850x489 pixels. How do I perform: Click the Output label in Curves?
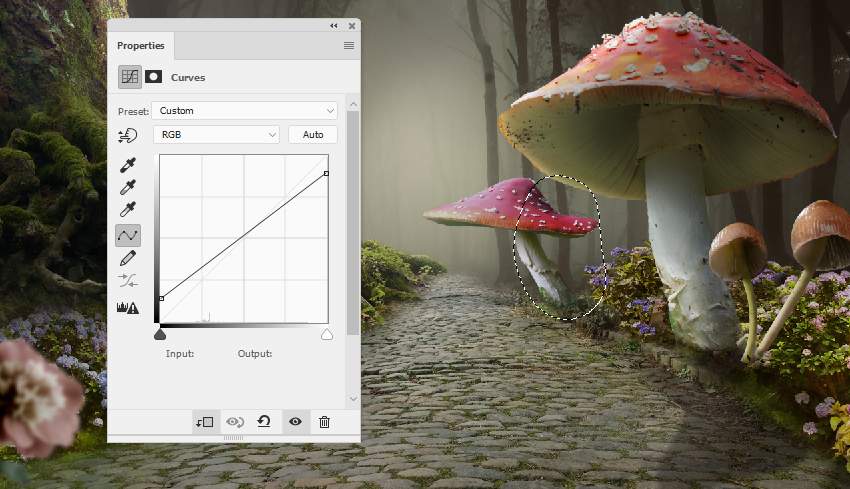tap(255, 353)
